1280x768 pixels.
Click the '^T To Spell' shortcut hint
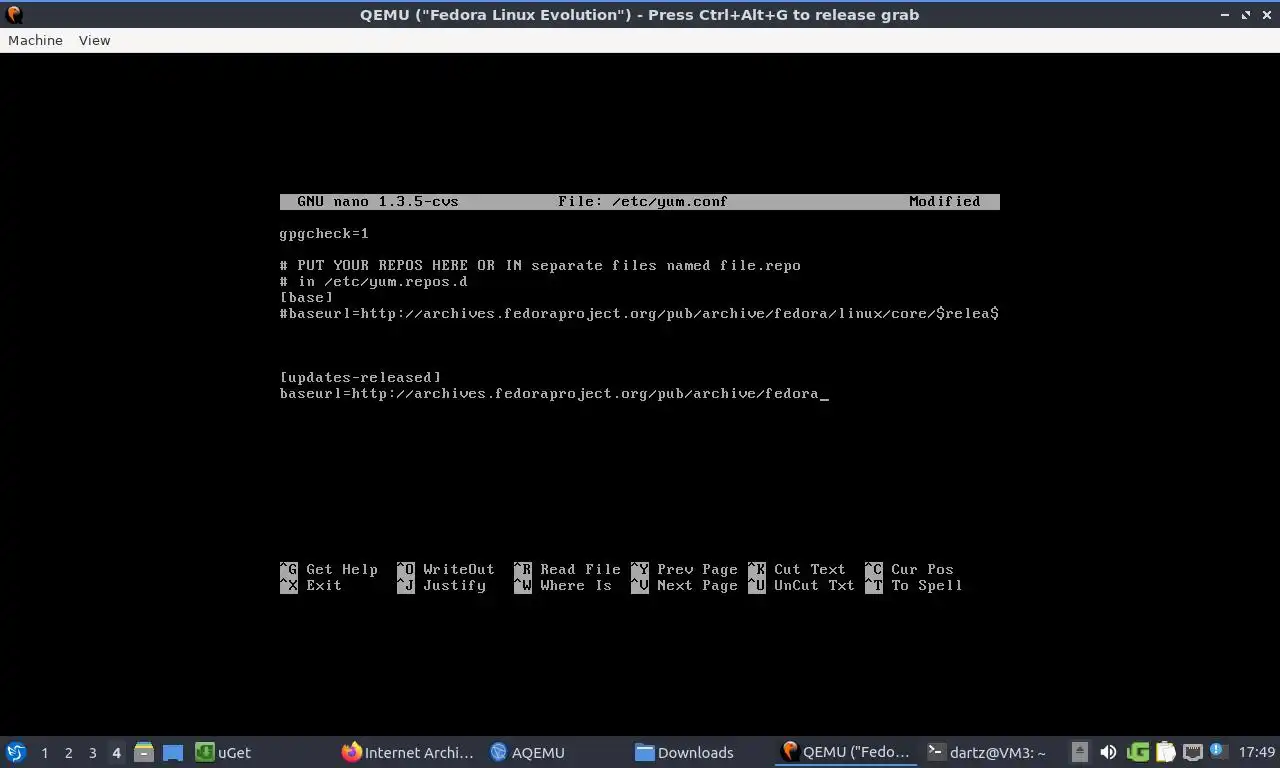click(914, 585)
